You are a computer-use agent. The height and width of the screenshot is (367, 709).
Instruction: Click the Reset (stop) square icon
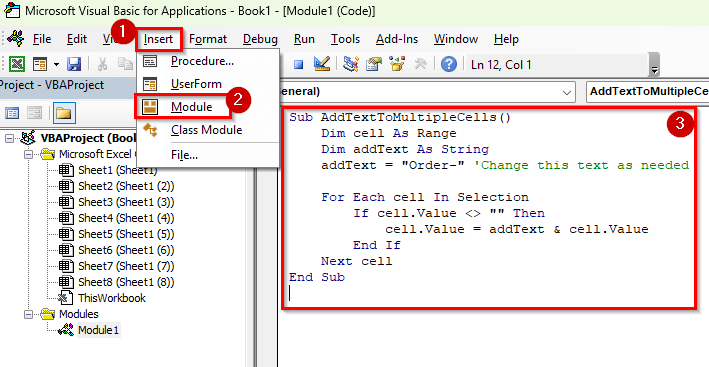298,64
